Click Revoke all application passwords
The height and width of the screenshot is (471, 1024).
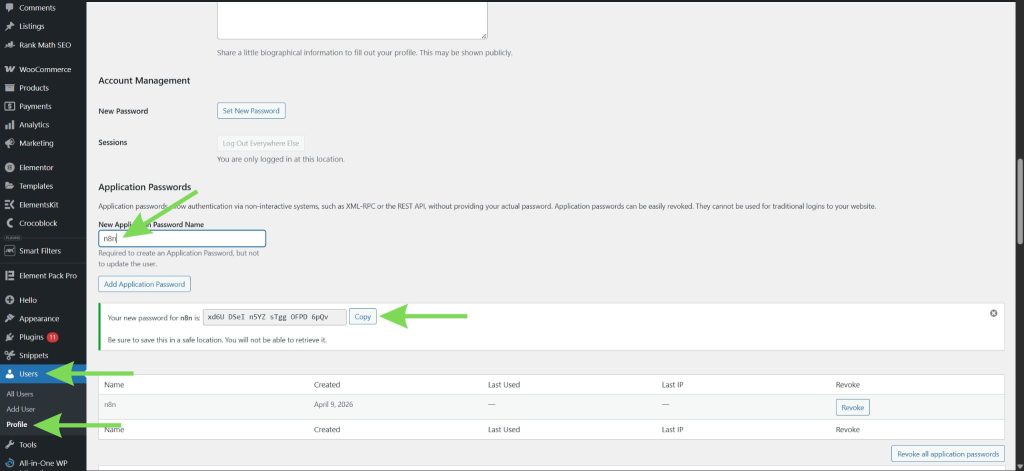coord(946,454)
